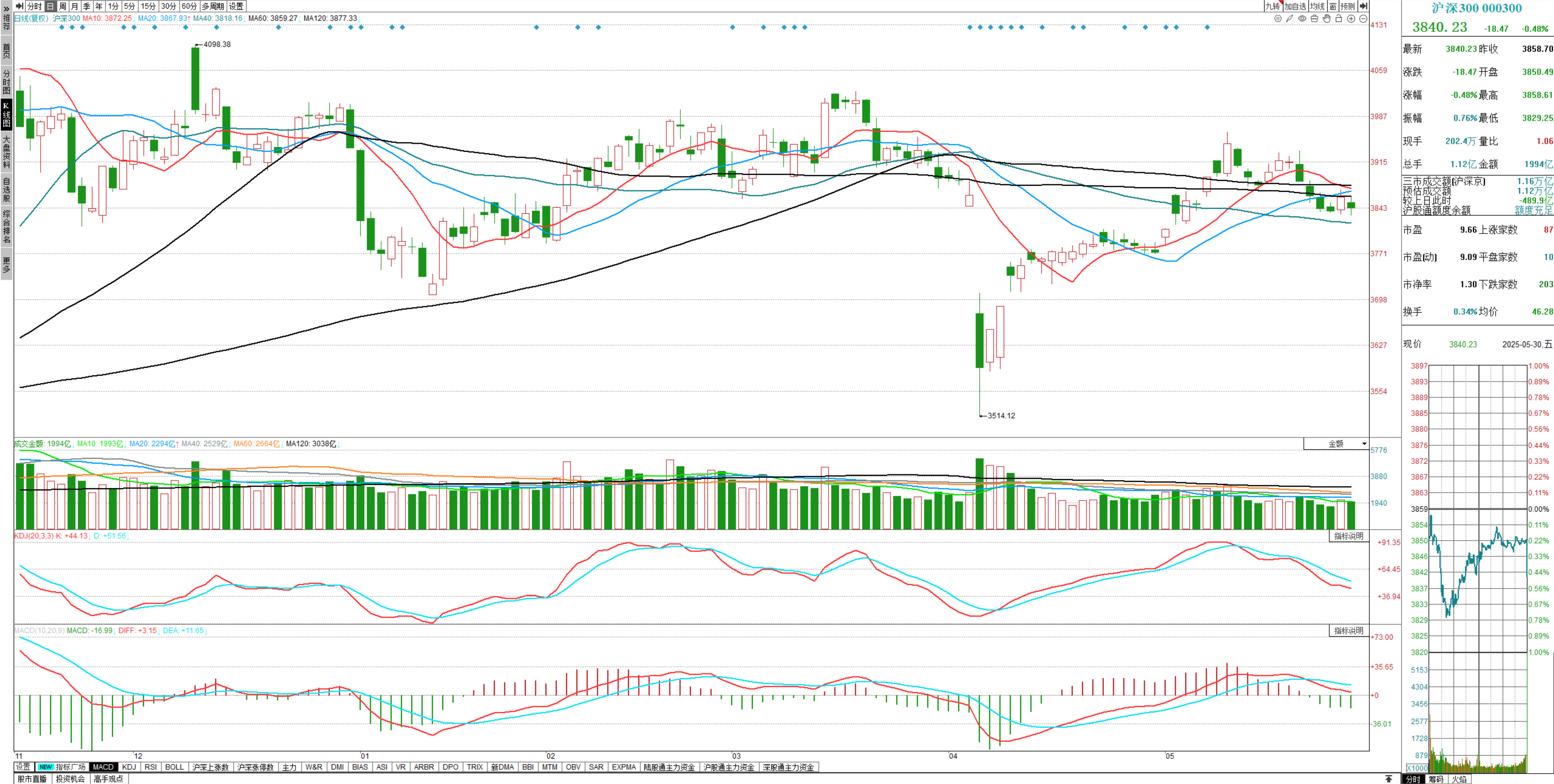Switch to 60分 minute chart
Viewport: 1554px width, 784px height.
tap(189, 6)
